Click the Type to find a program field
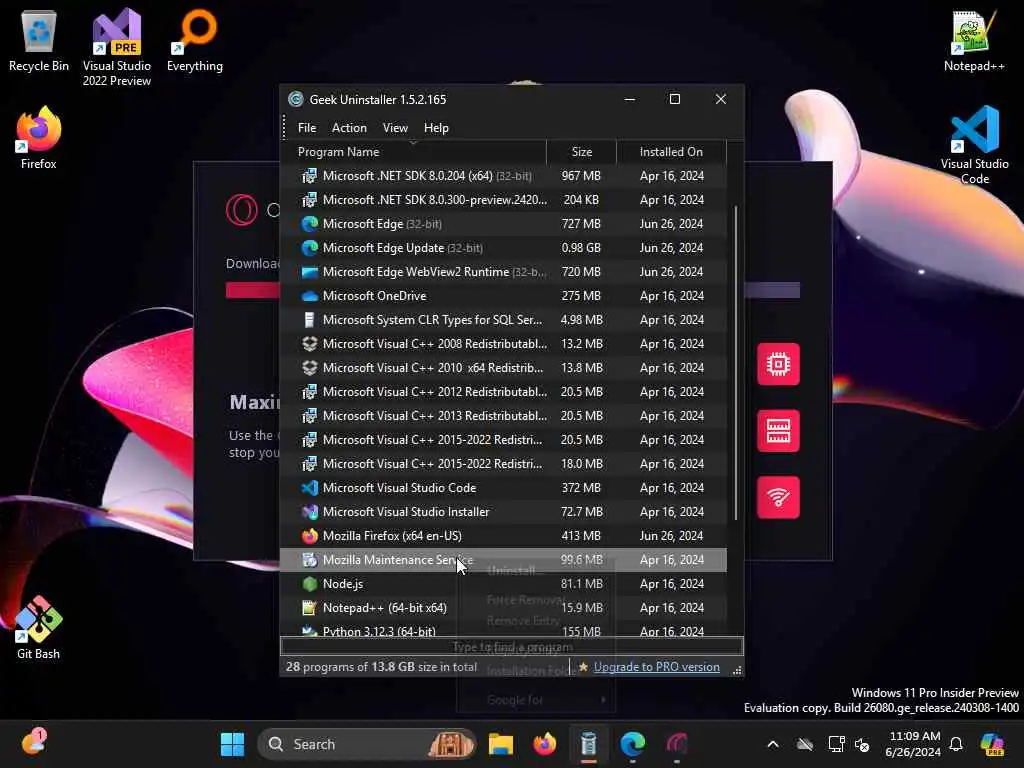Screen dimensions: 1024x768 point(511,647)
